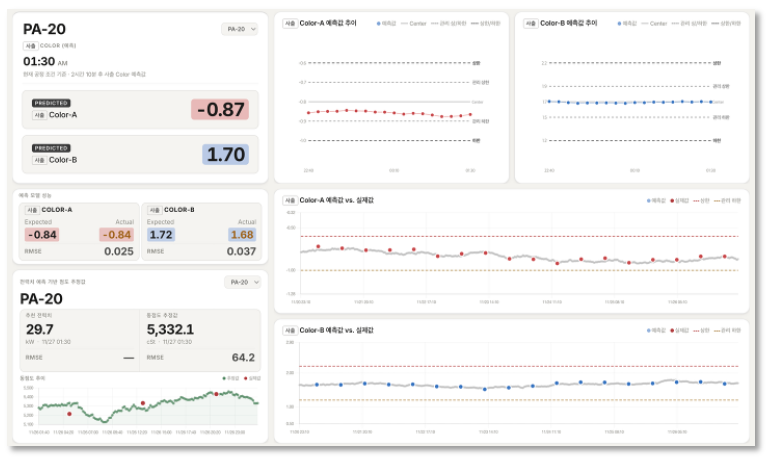Open the PA-20 dropdown in the top card
The width and height of the screenshot is (773, 464).
click(x=239, y=29)
